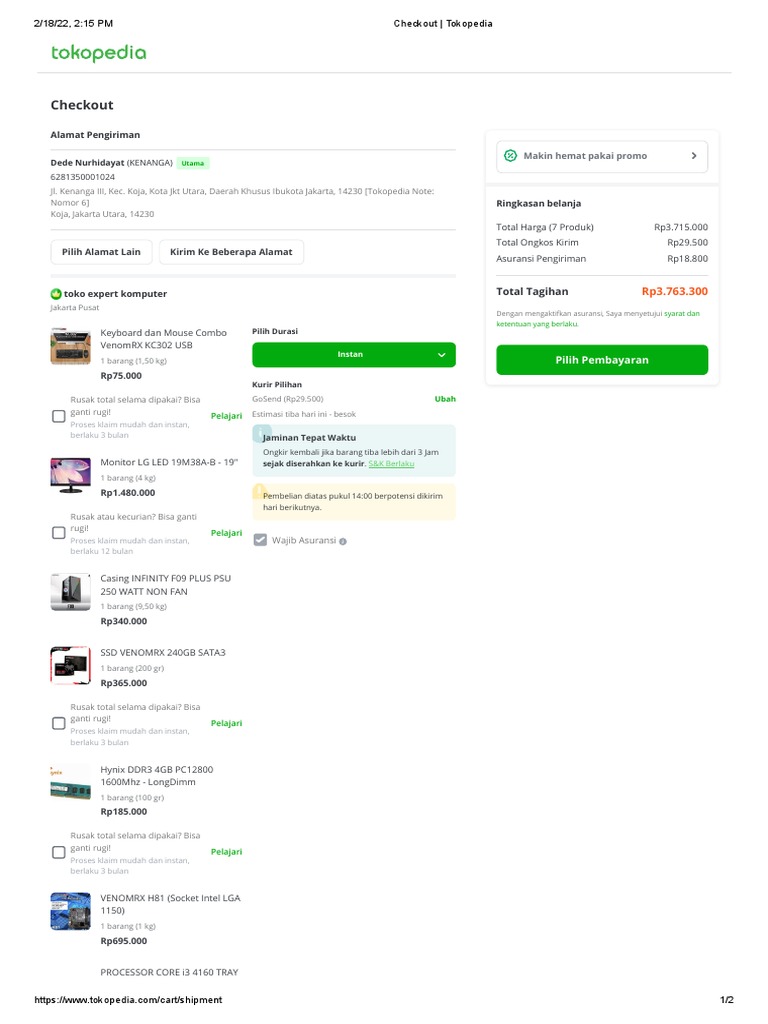Click Kirim Ke Beberapa Alamat button
This screenshot has height=1024, width=768.
coord(231,252)
